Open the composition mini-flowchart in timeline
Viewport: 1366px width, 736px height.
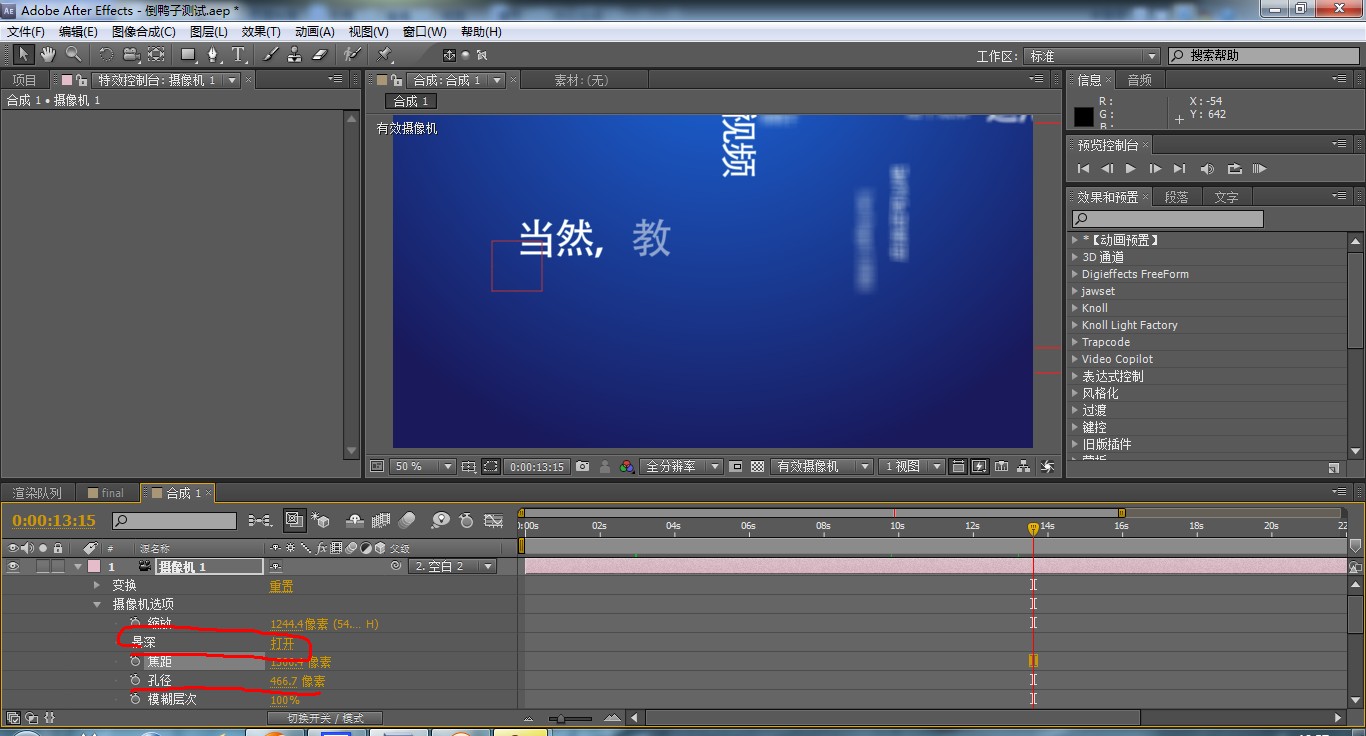click(260, 520)
